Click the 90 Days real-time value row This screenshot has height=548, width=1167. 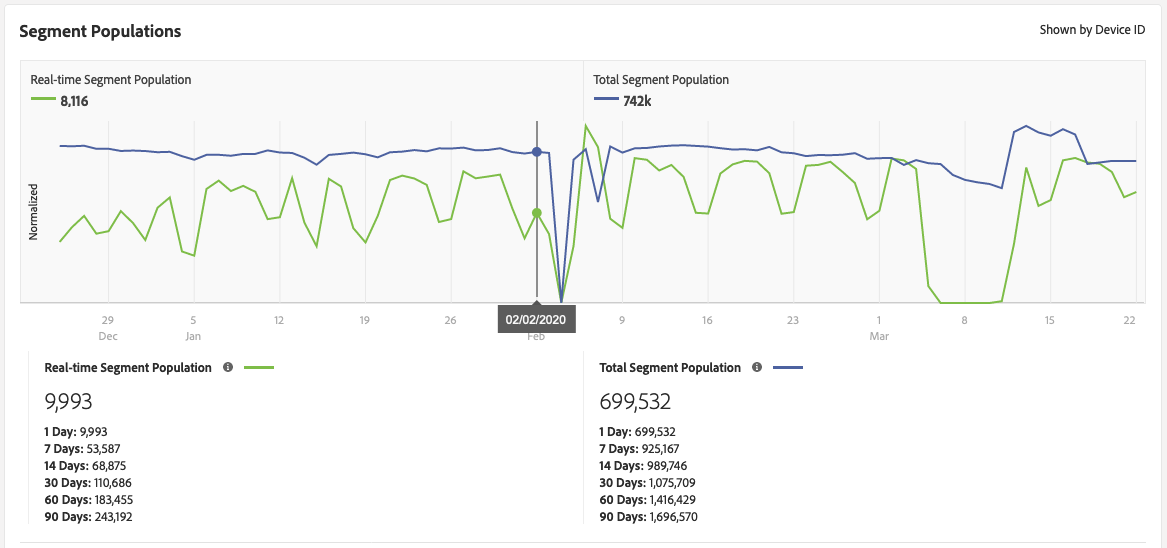(89, 517)
